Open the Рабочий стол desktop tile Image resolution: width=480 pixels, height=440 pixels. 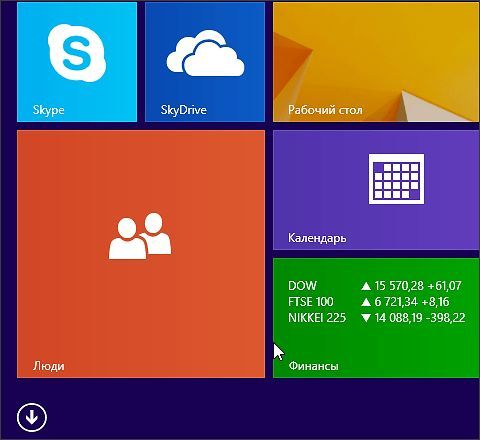click(376, 62)
